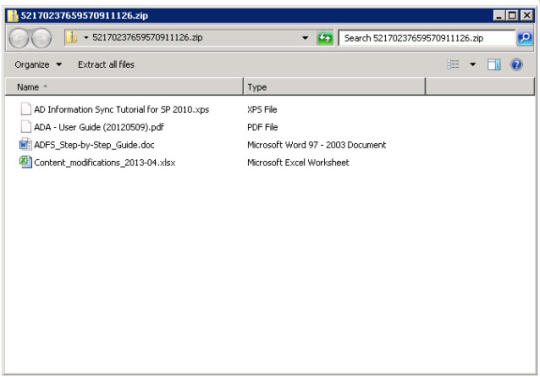Sort by the Name column header
Image resolution: width=540 pixels, height=377 pixels.
[124, 87]
